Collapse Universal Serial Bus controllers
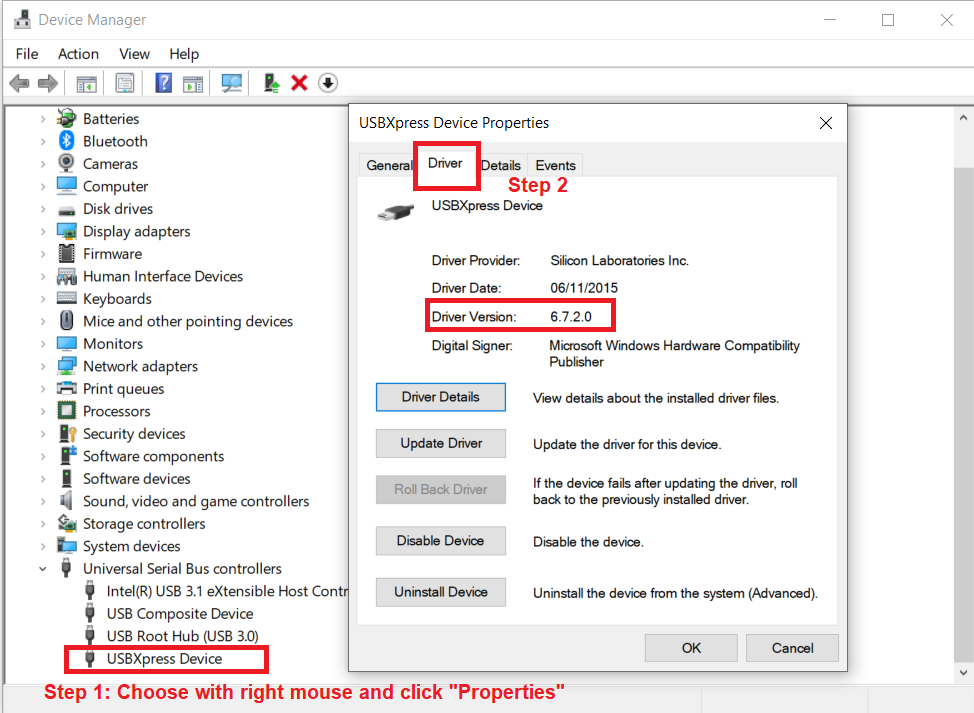The image size is (974, 713). [x=42, y=569]
